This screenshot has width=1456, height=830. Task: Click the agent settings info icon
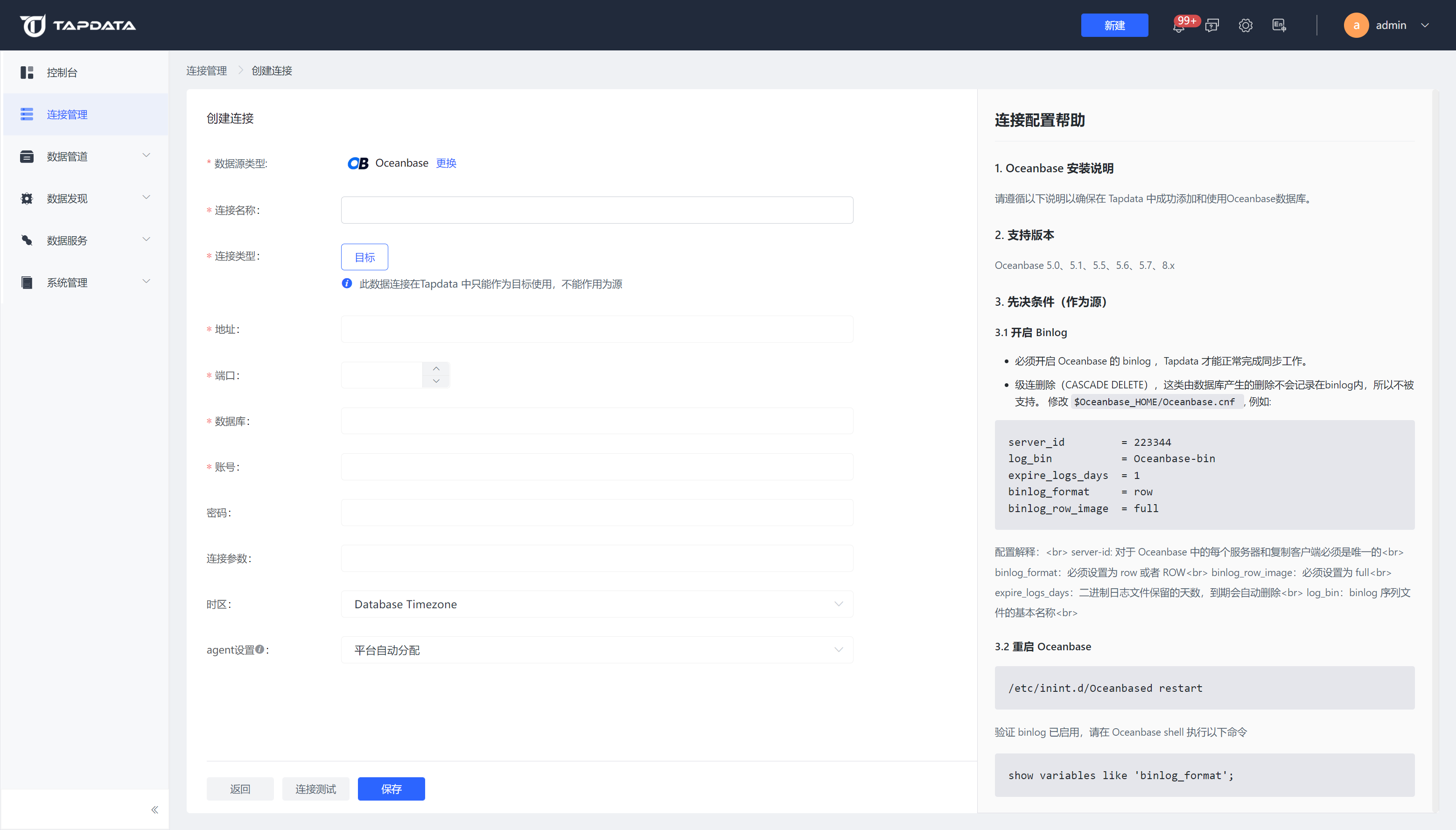coord(260,649)
